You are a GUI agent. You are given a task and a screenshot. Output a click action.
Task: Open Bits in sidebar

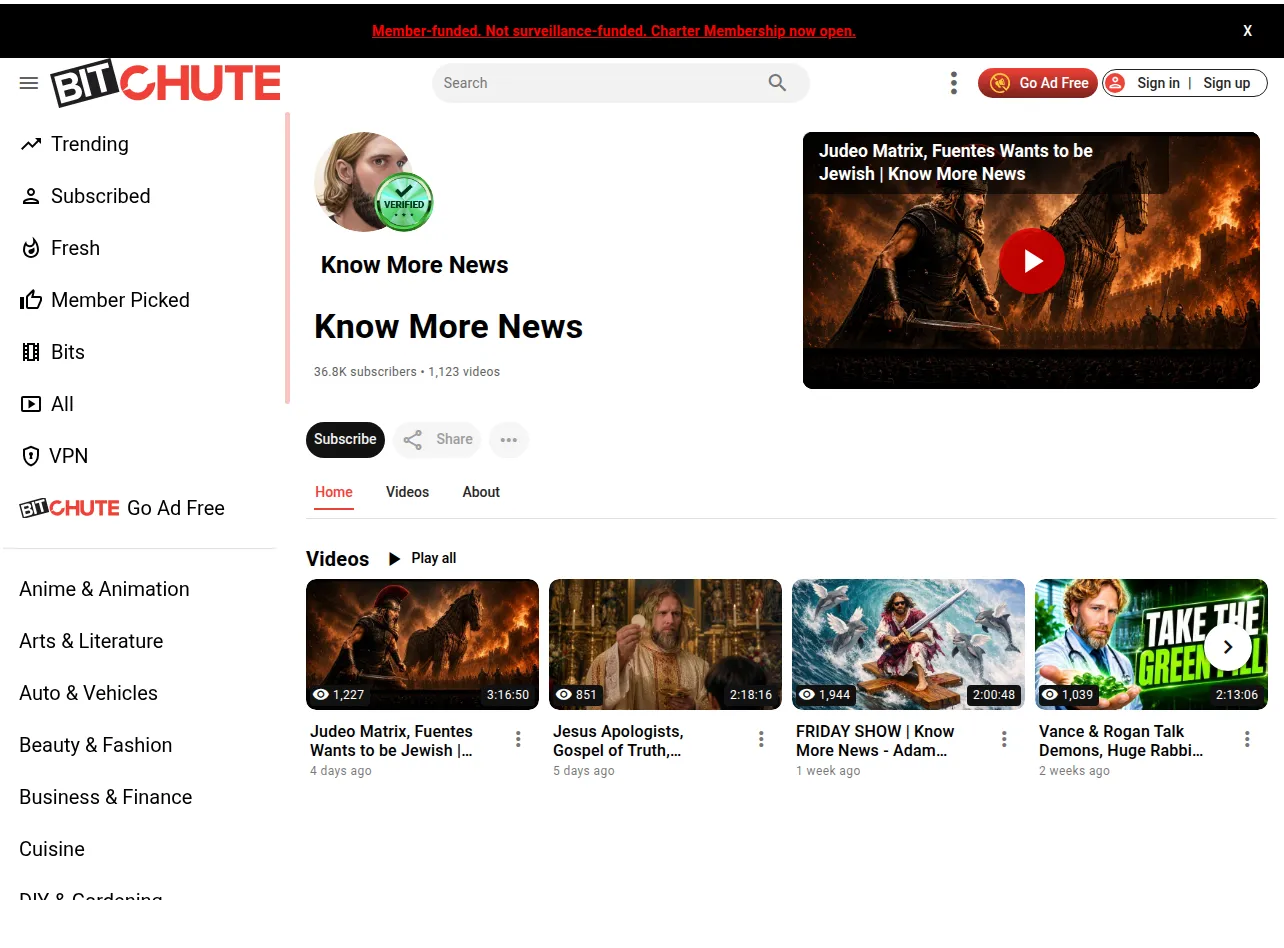coord(53,352)
